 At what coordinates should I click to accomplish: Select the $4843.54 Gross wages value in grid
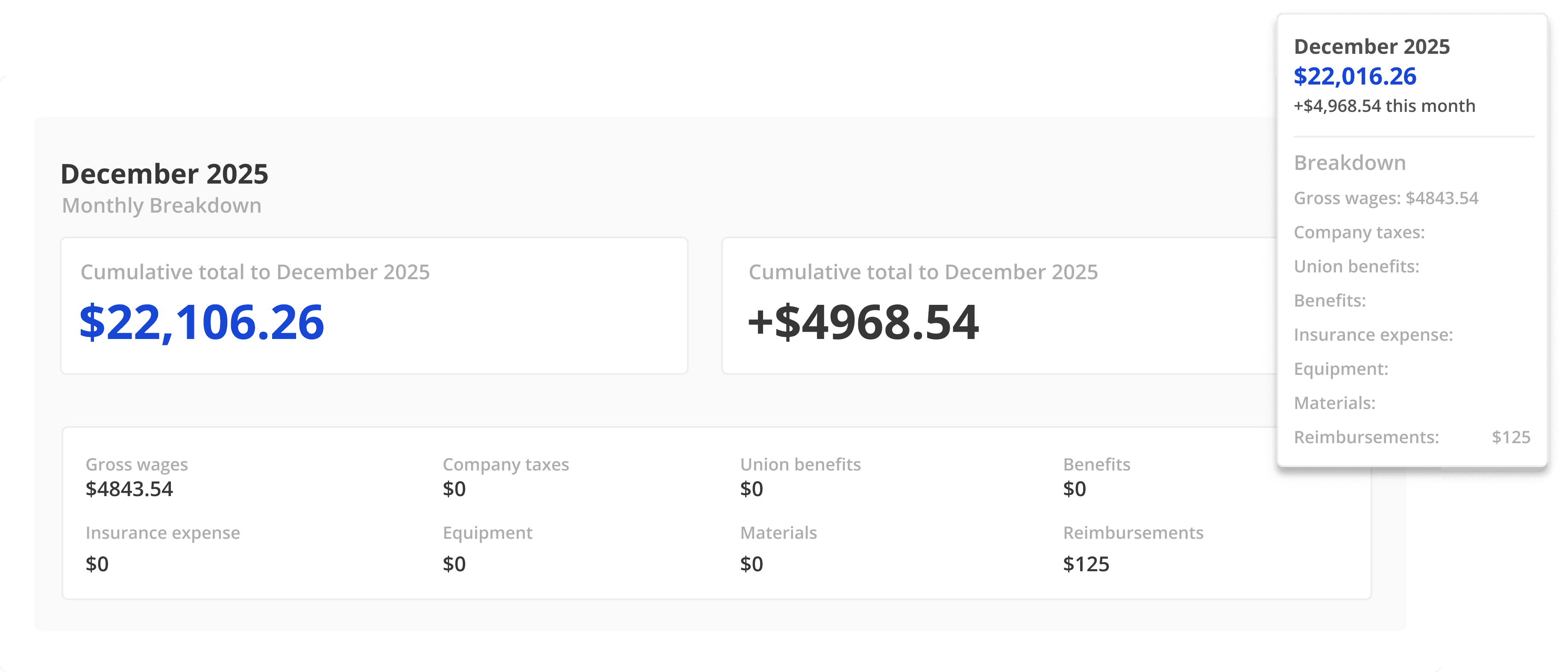point(129,489)
